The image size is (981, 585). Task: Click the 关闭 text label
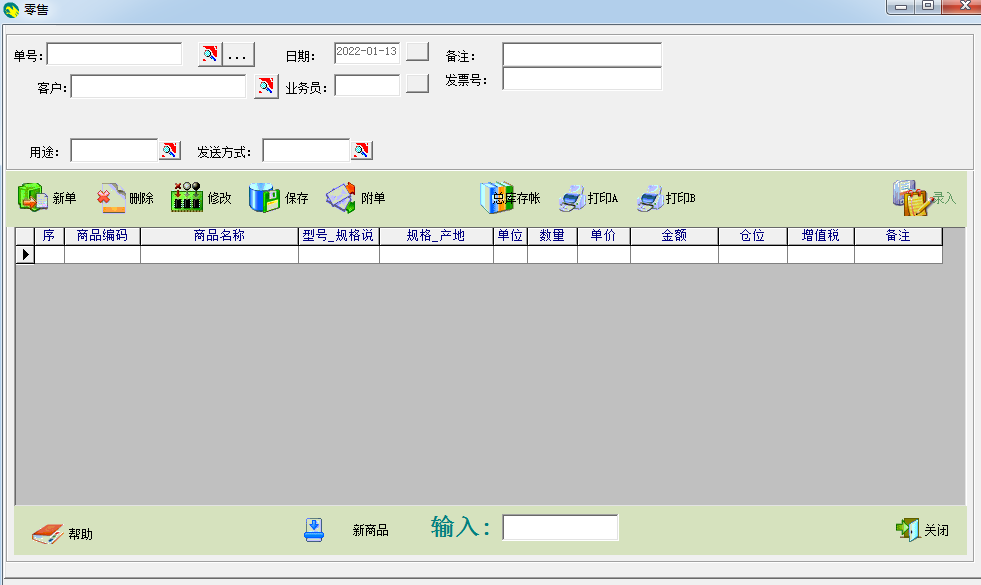[x=937, y=531]
